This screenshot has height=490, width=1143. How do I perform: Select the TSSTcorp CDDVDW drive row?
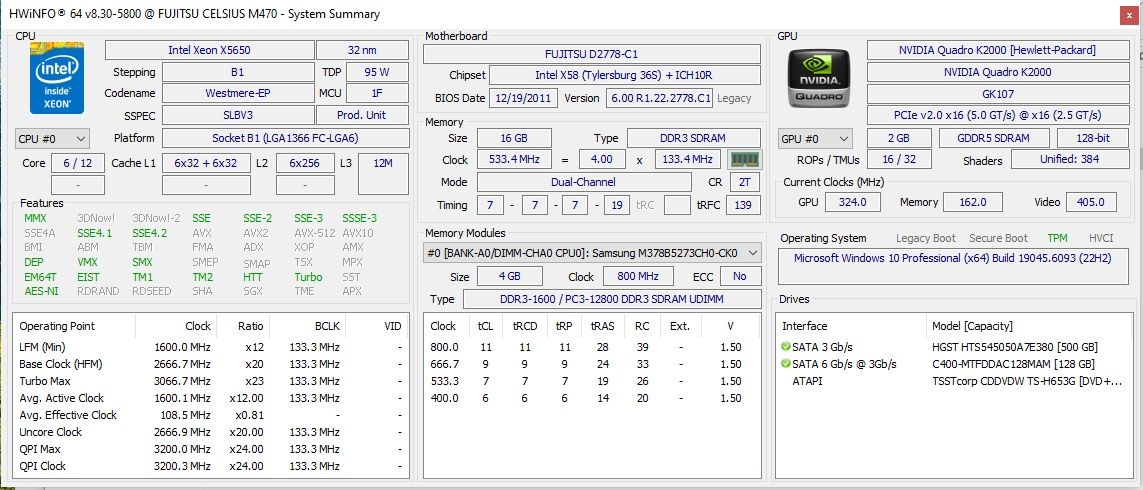point(954,381)
